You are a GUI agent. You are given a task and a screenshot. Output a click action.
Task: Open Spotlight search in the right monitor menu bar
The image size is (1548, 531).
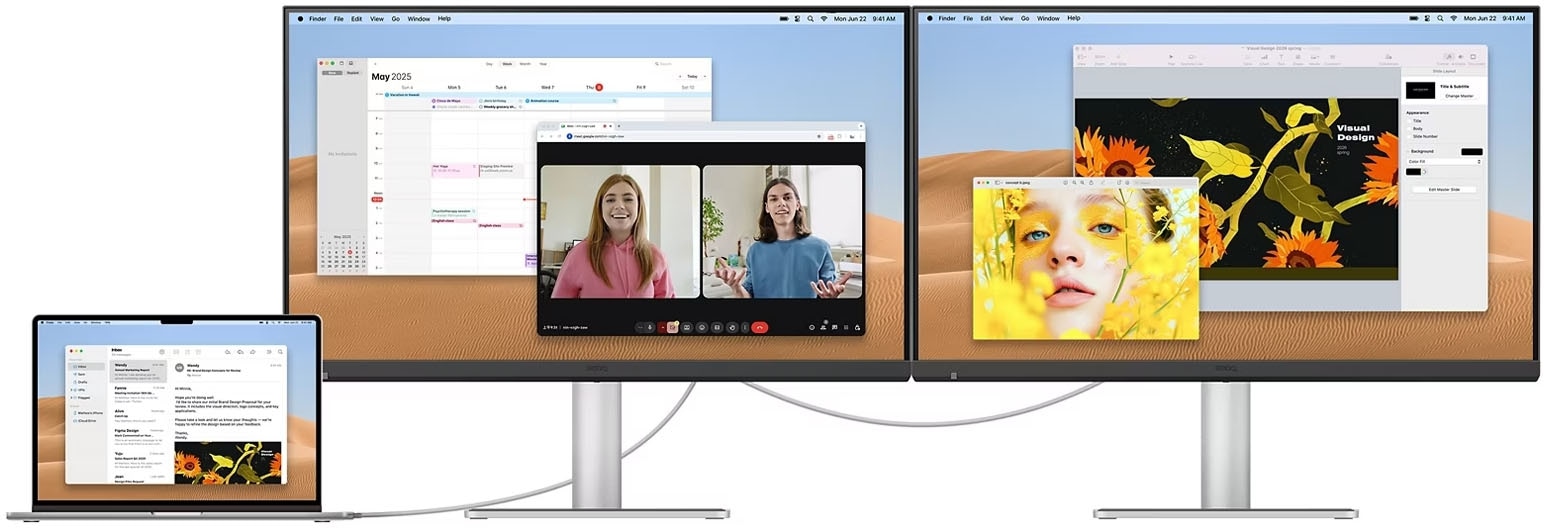pos(1440,18)
